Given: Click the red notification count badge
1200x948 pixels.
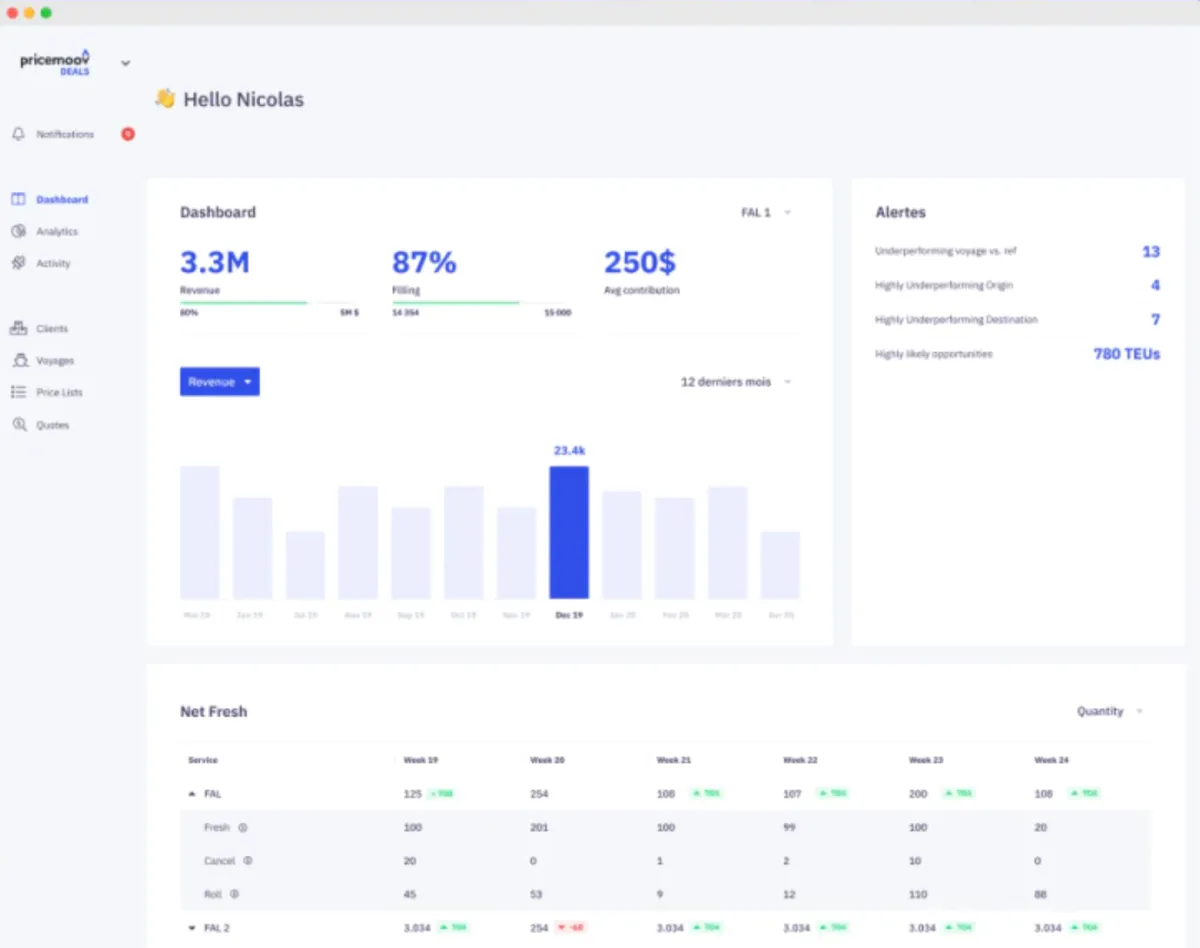Looking at the screenshot, I should pos(128,134).
